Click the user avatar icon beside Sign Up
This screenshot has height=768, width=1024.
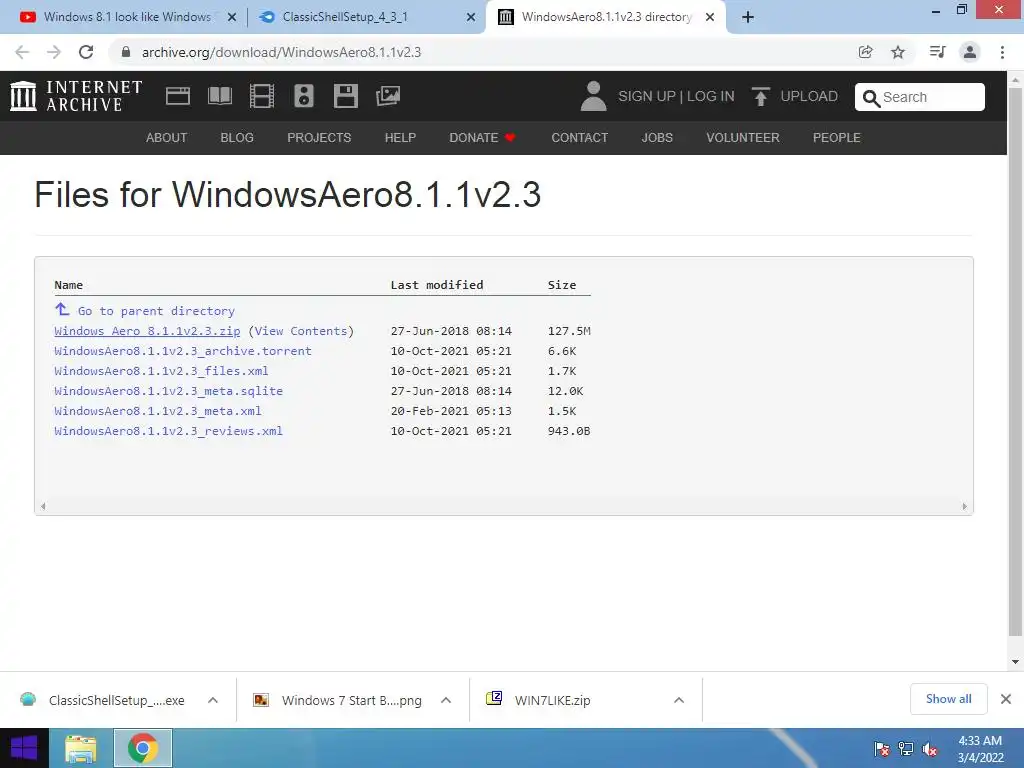[593, 96]
